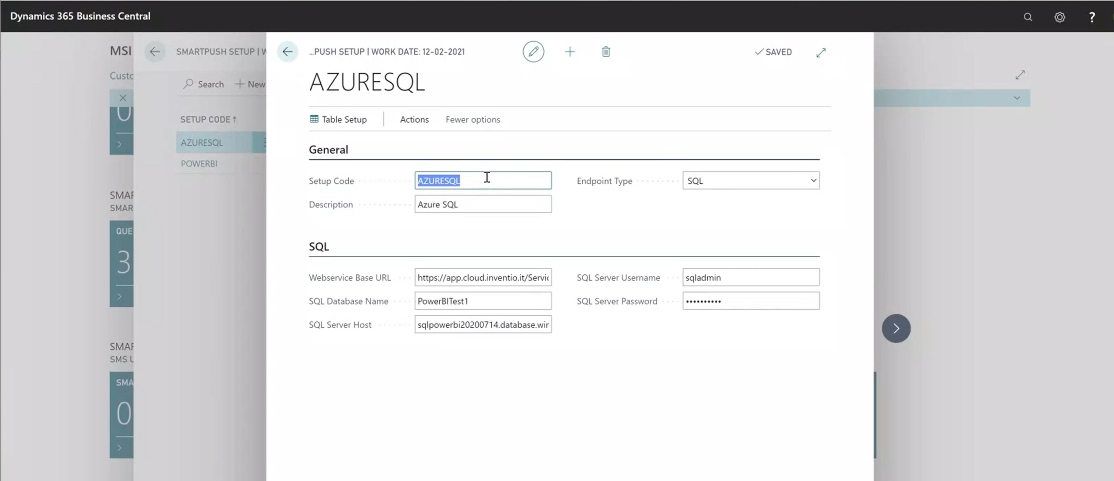Sort by SETUP CODE column header

pos(208,119)
